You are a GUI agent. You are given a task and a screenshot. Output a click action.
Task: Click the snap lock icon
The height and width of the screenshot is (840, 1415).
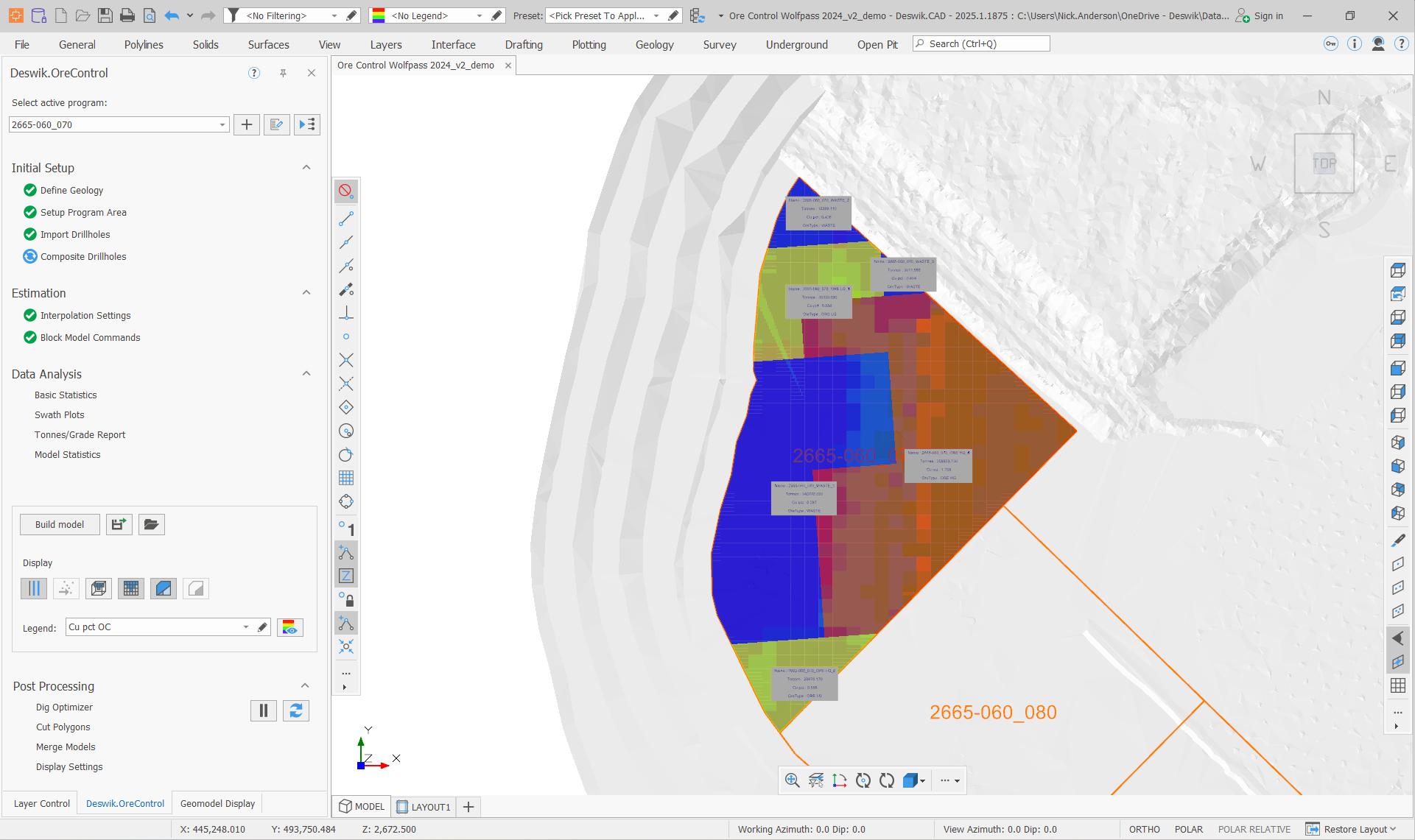click(x=345, y=599)
